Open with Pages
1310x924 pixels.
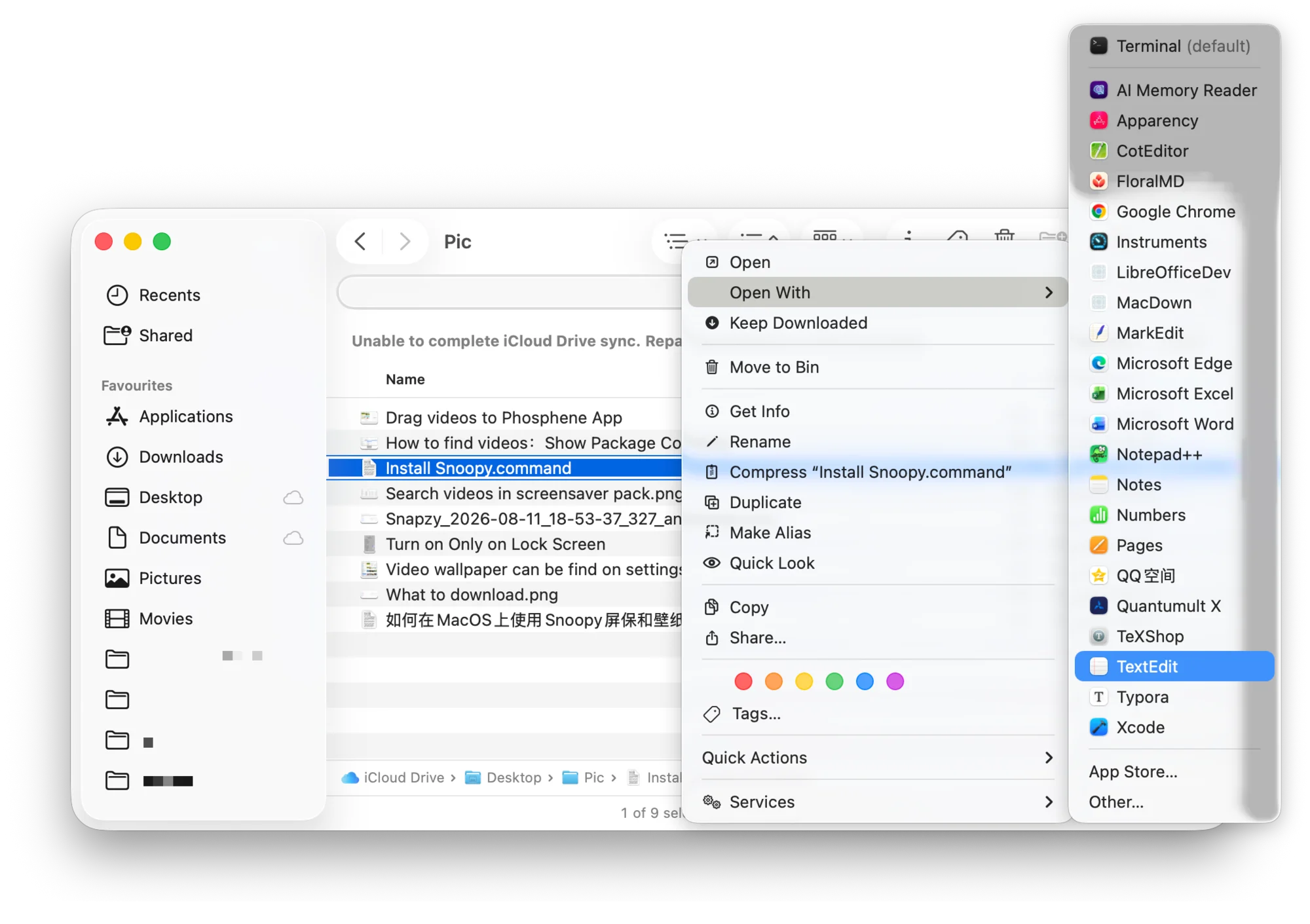tap(1174, 545)
